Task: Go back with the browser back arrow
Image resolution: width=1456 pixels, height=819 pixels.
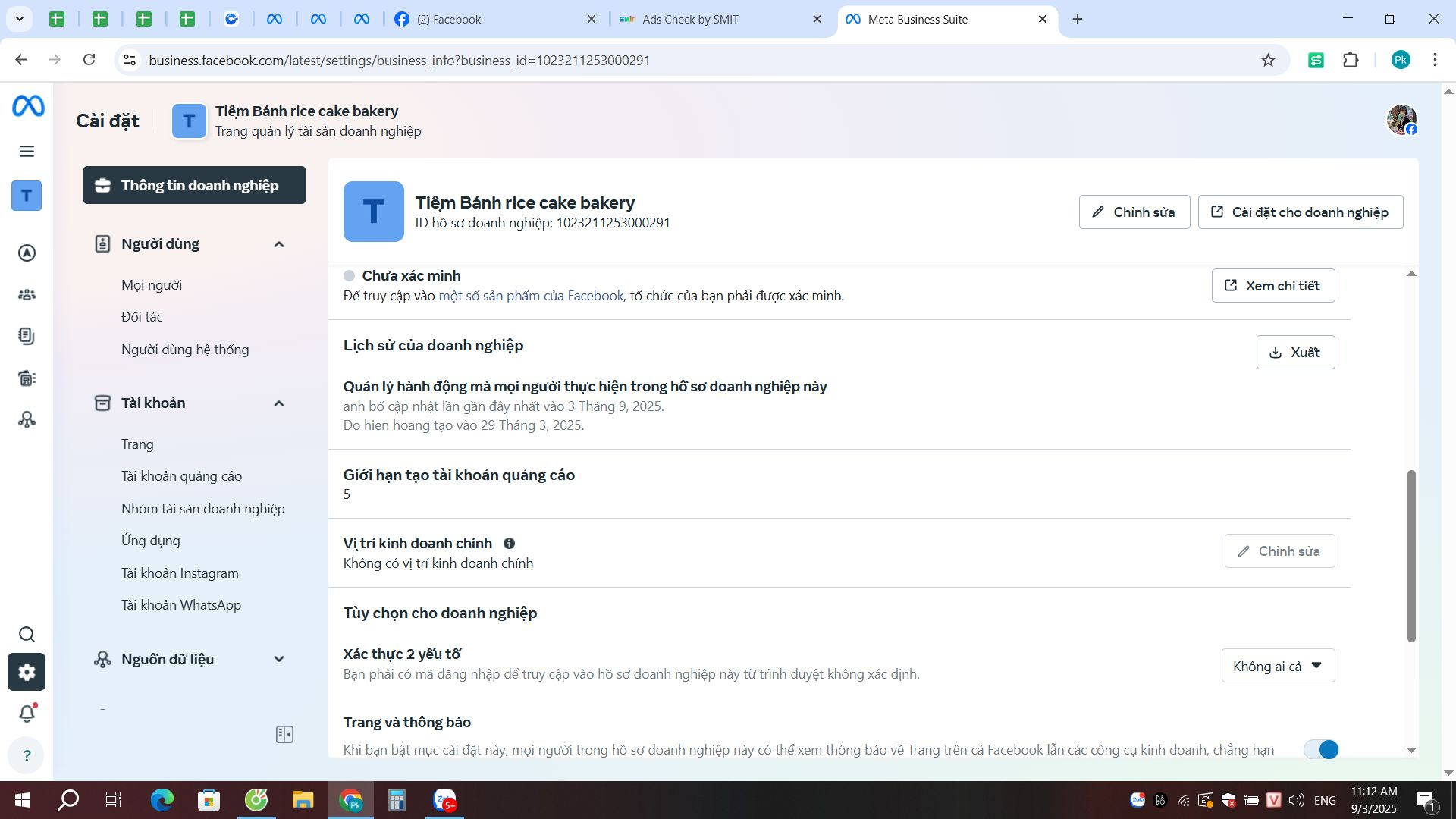Action: coord(21,60)
